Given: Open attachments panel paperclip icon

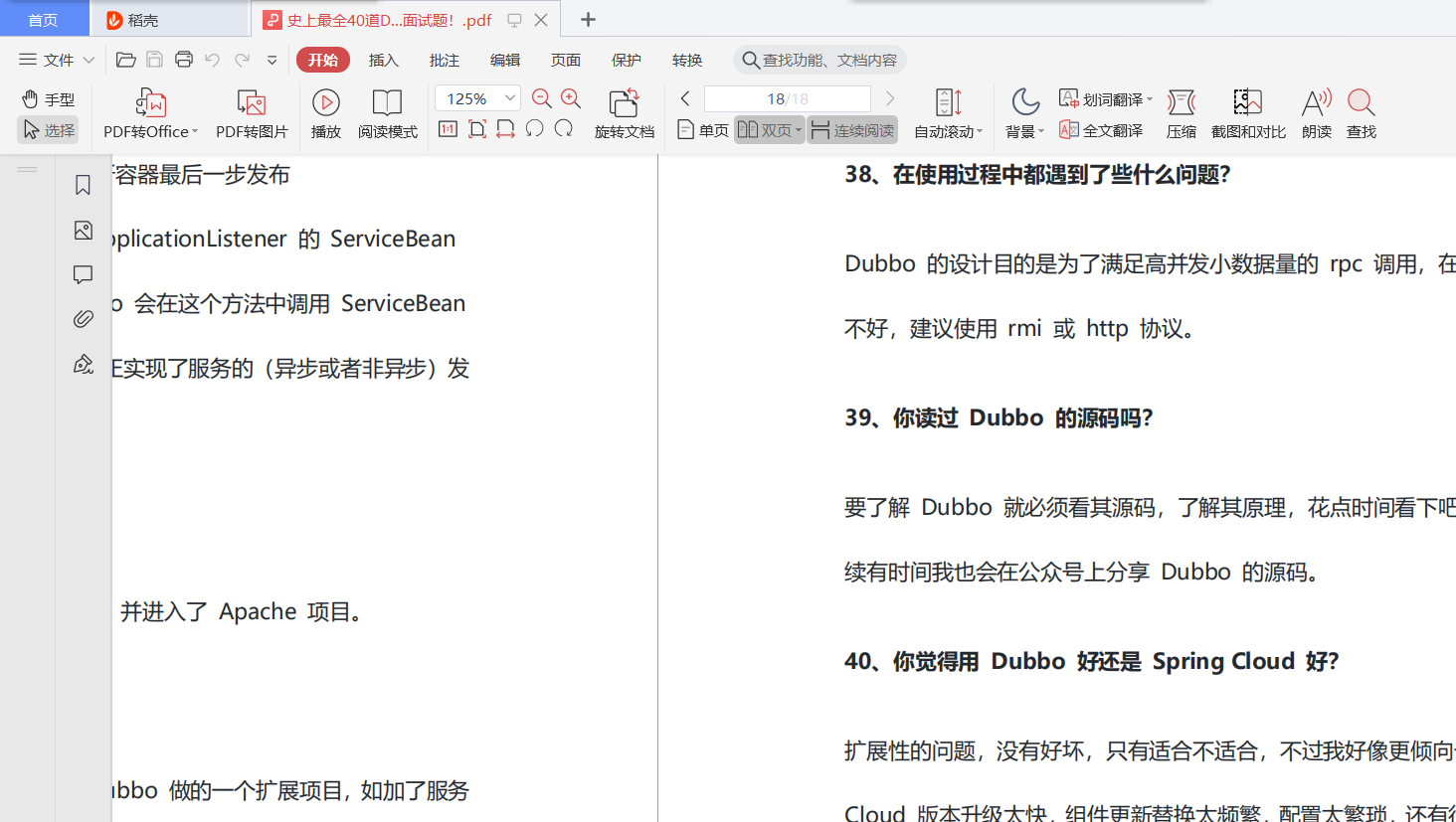Looking at the screenshot, I should tap(84, 319).
